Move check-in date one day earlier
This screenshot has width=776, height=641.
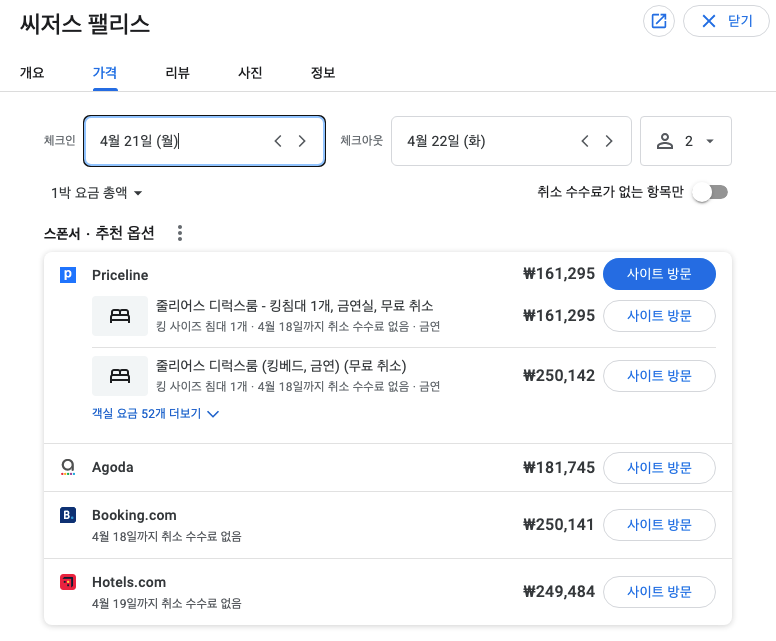point(278,141)
